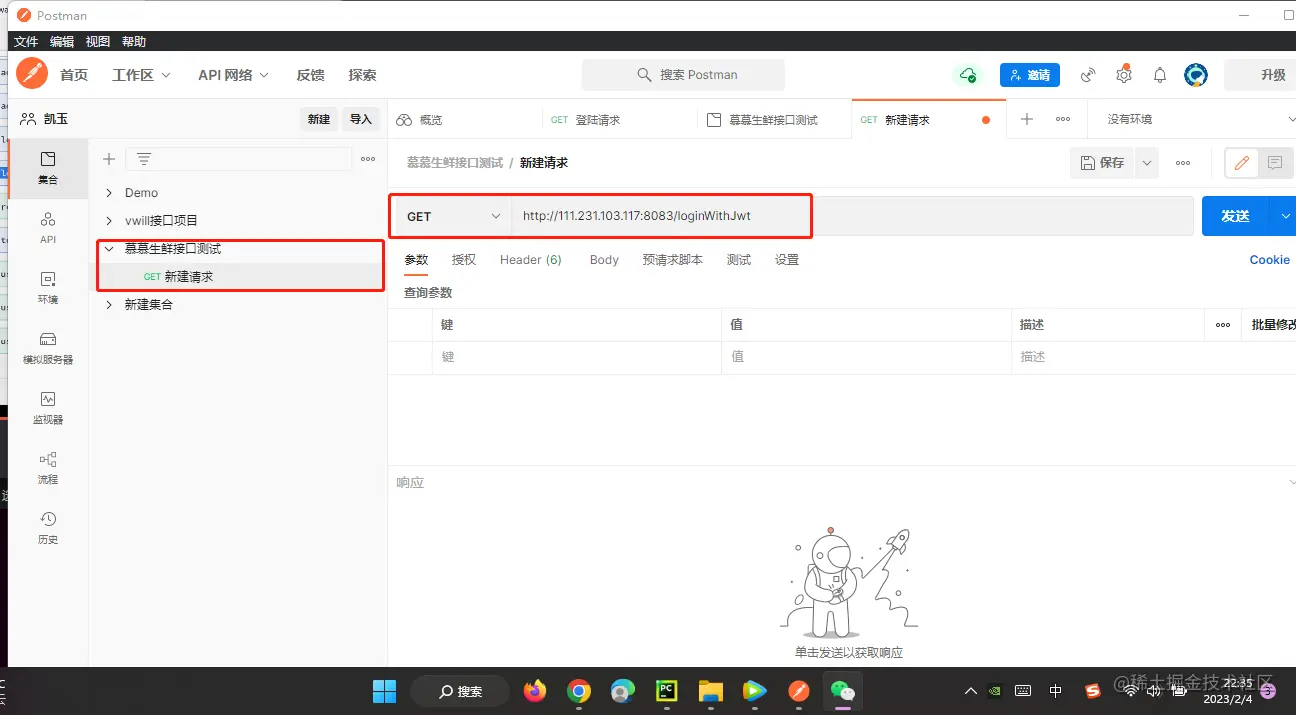Add a new collection with plus icon
The image size is (1296, 715).
[x=109, y=159]
